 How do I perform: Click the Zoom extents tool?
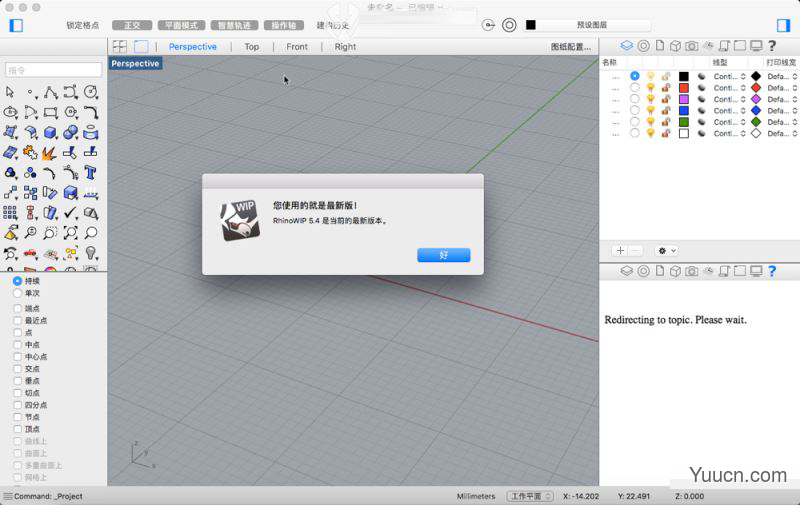click(x=71, y=233)
